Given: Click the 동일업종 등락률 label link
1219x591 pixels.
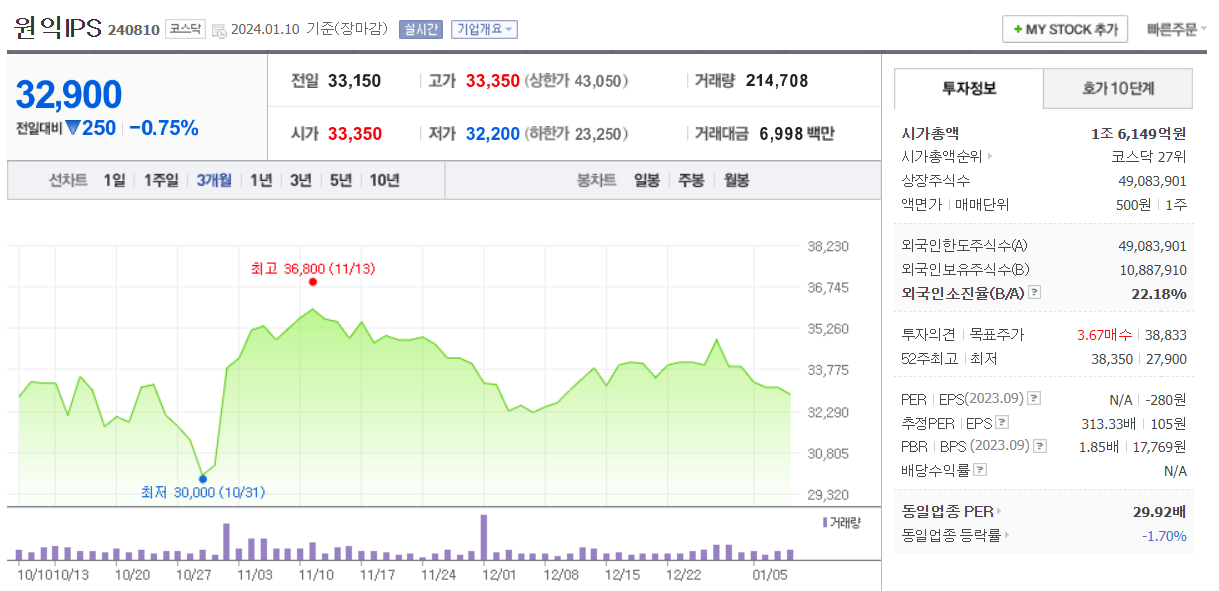Looking at the screenshot, I should click(x=951, y=535).
